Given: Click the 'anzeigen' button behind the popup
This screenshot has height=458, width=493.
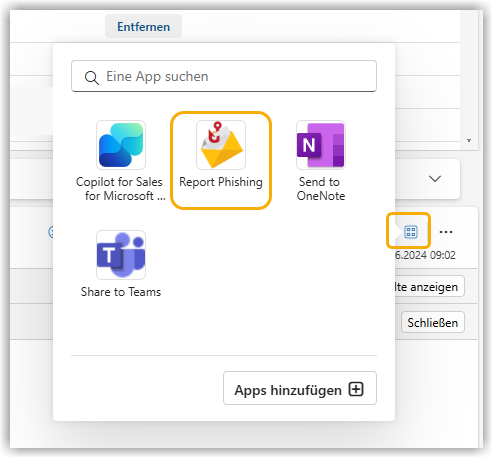Looking at the screenshot, I should (430, 286).
